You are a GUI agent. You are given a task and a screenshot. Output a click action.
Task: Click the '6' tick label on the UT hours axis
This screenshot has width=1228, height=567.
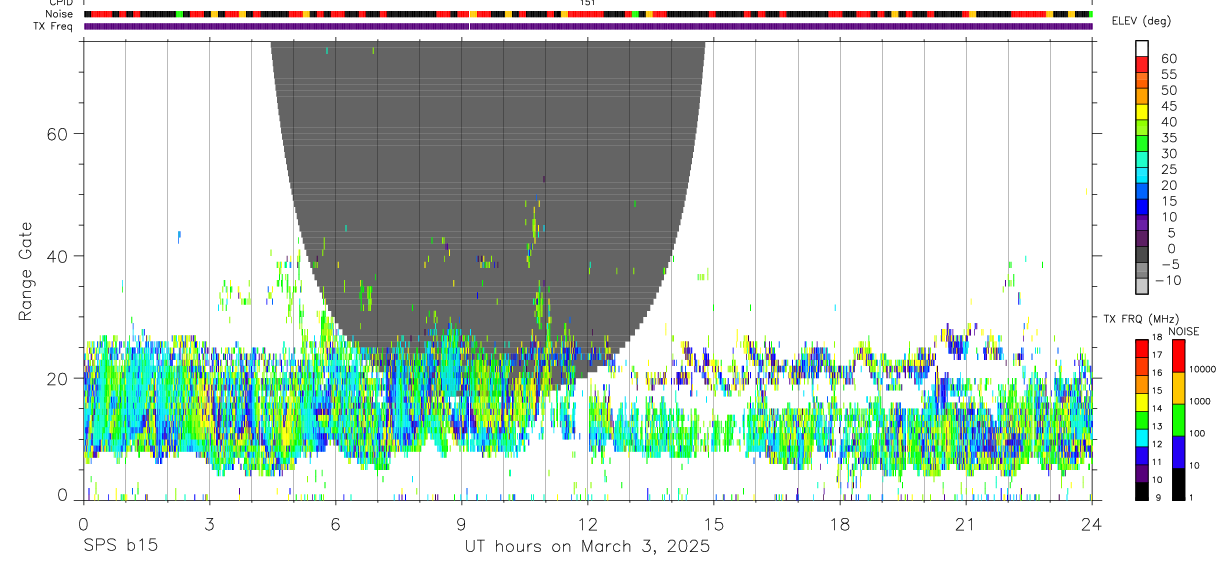point(335,523)
